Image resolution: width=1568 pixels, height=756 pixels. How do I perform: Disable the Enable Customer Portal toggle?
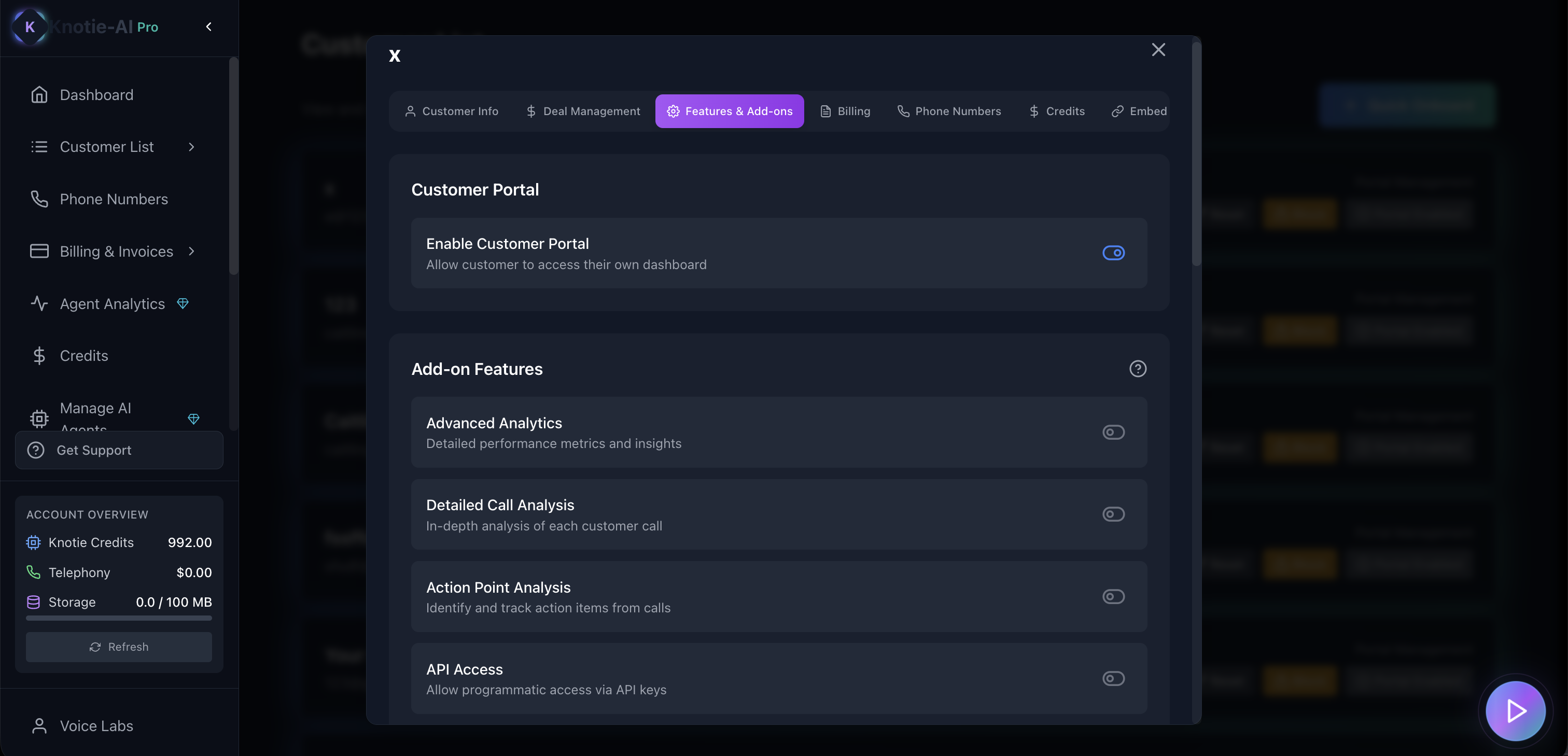(1113, 253)
